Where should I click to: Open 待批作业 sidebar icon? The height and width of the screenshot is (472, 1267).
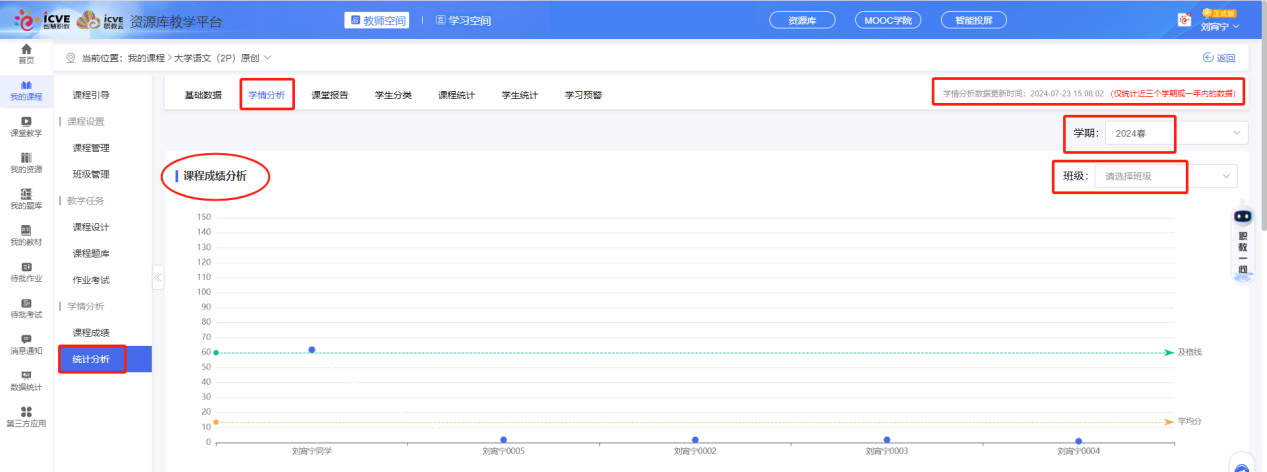point(26,271)
